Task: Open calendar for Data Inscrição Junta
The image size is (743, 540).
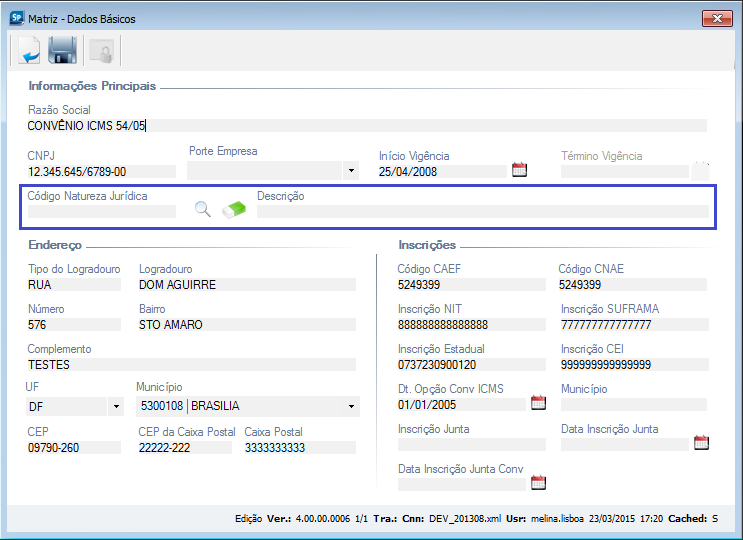Action: click(x=701, y=443)
